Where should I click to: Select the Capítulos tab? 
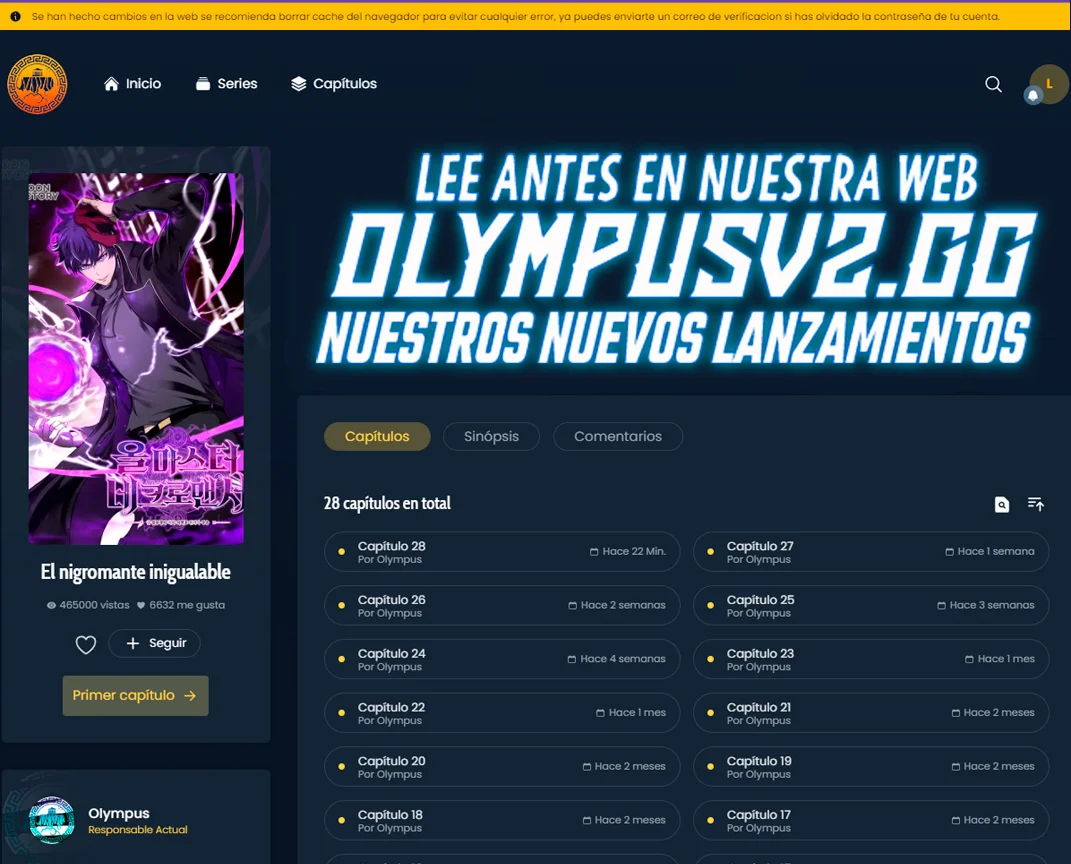(377, 436)
